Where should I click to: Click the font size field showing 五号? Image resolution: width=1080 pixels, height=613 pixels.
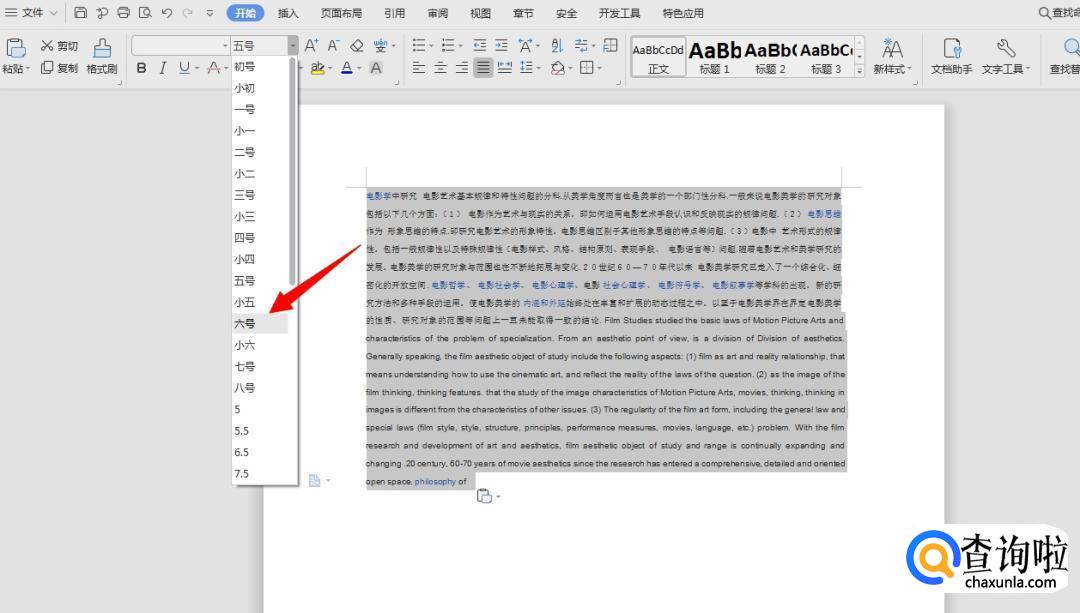[259, 45]
